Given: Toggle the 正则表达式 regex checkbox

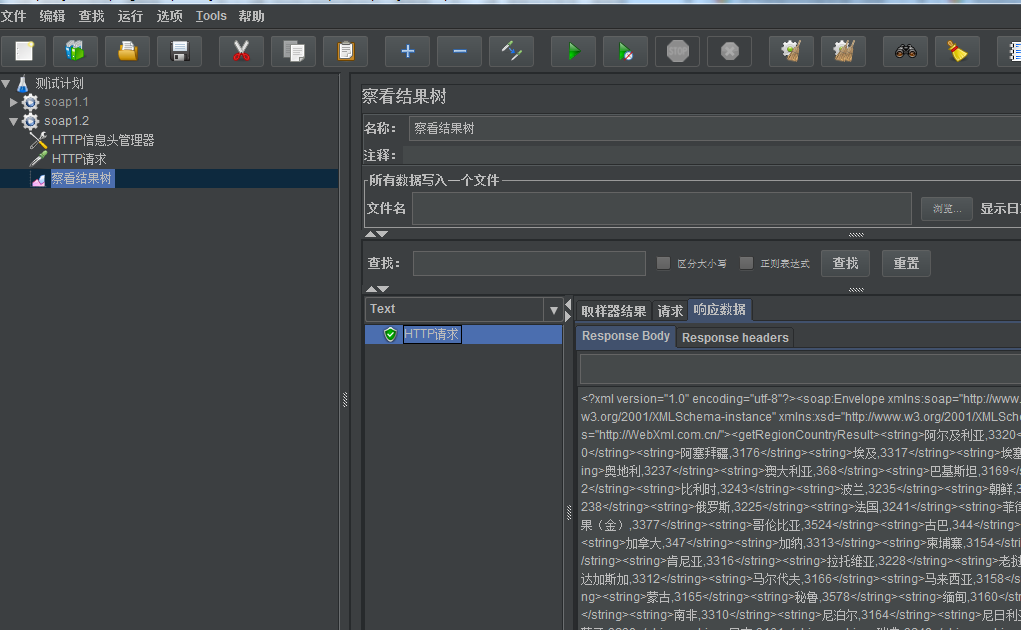Looking at the screenshot, I should click(x=746, y=263).
